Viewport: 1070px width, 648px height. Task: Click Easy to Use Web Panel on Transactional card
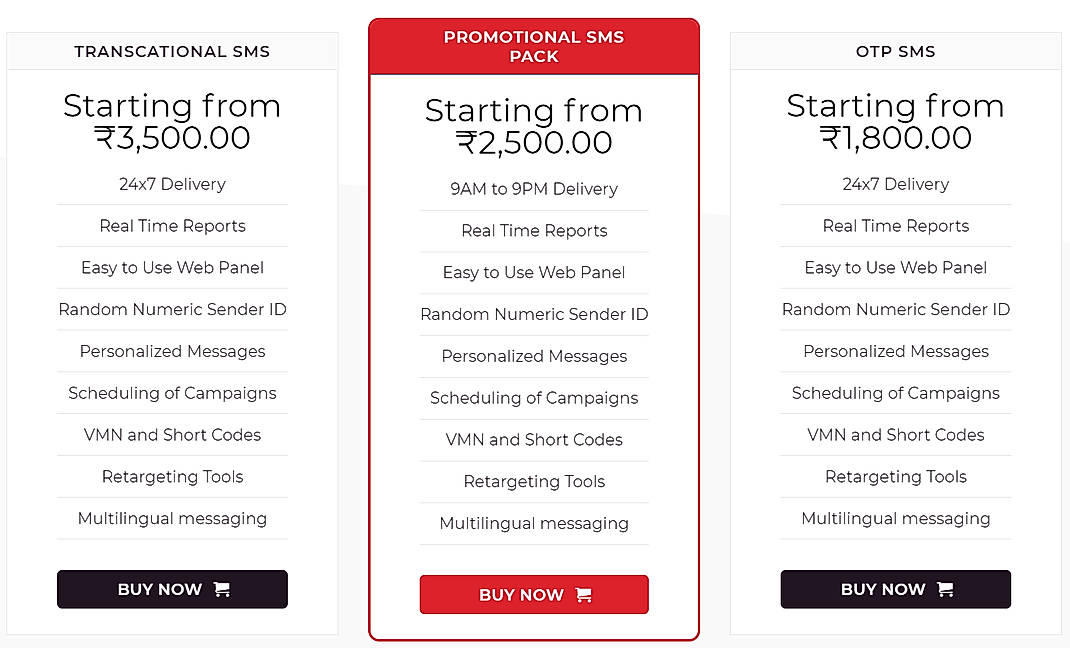pos(171,267)
